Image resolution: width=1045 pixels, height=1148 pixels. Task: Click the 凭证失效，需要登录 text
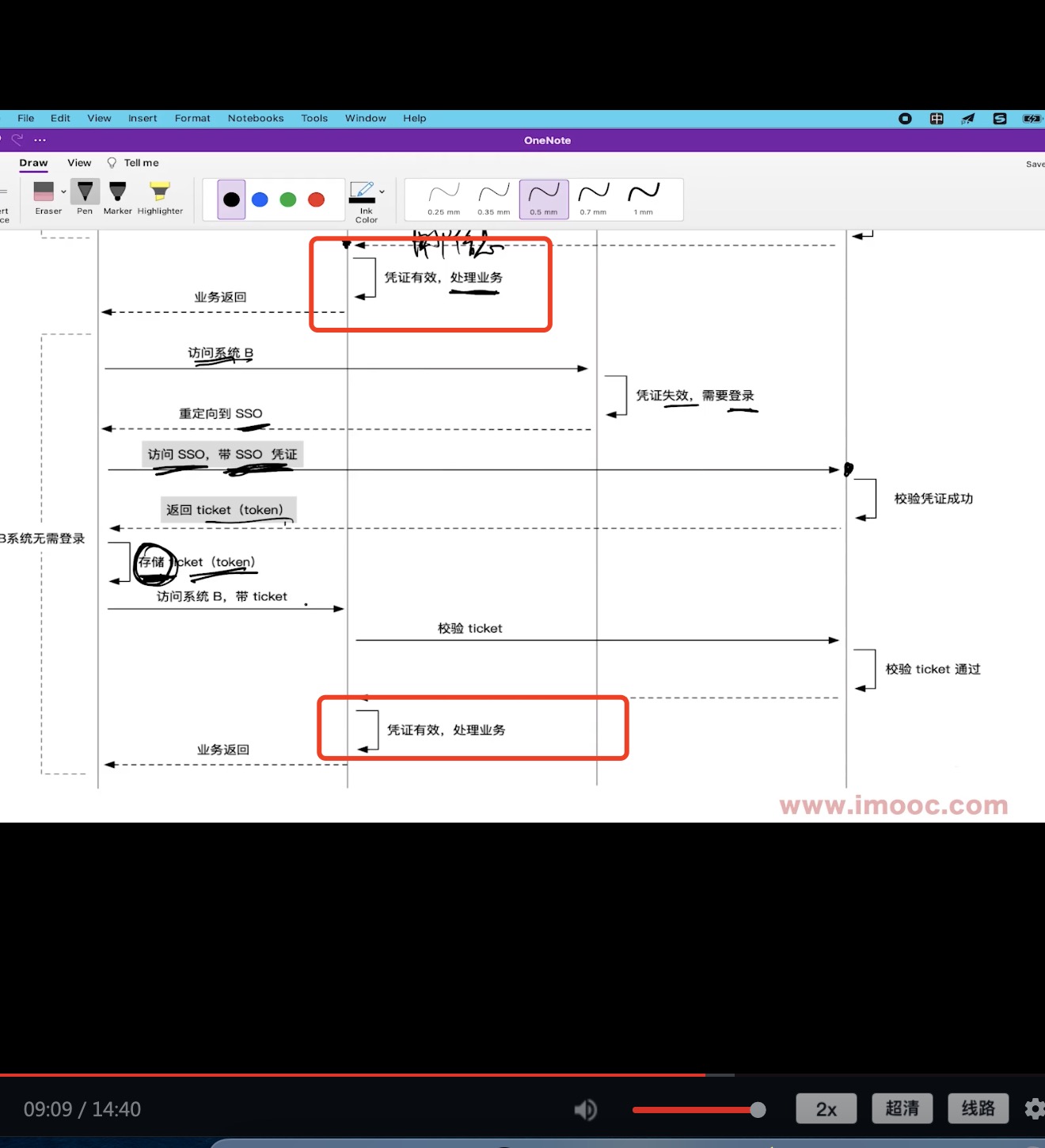coord(695,396)
